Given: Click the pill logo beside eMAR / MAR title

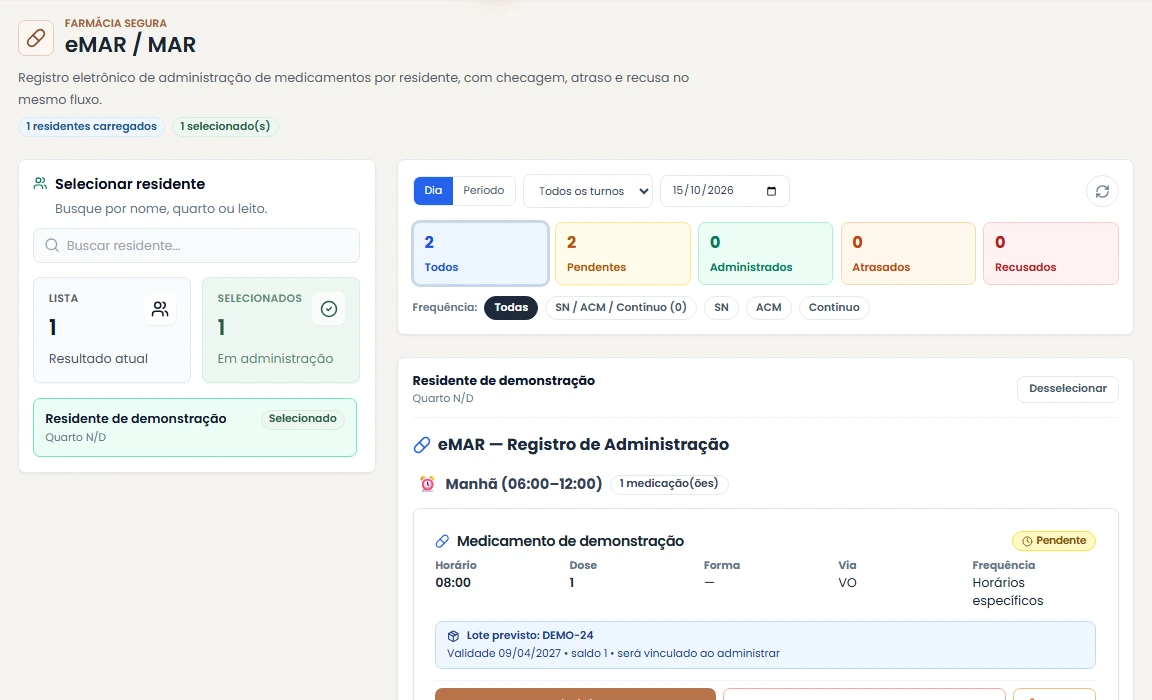Looking at the screenshot, I should [x=36, y=37].
